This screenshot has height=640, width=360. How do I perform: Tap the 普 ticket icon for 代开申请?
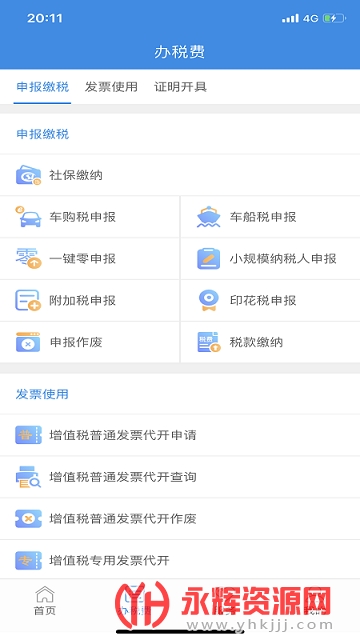pos(28,435)
